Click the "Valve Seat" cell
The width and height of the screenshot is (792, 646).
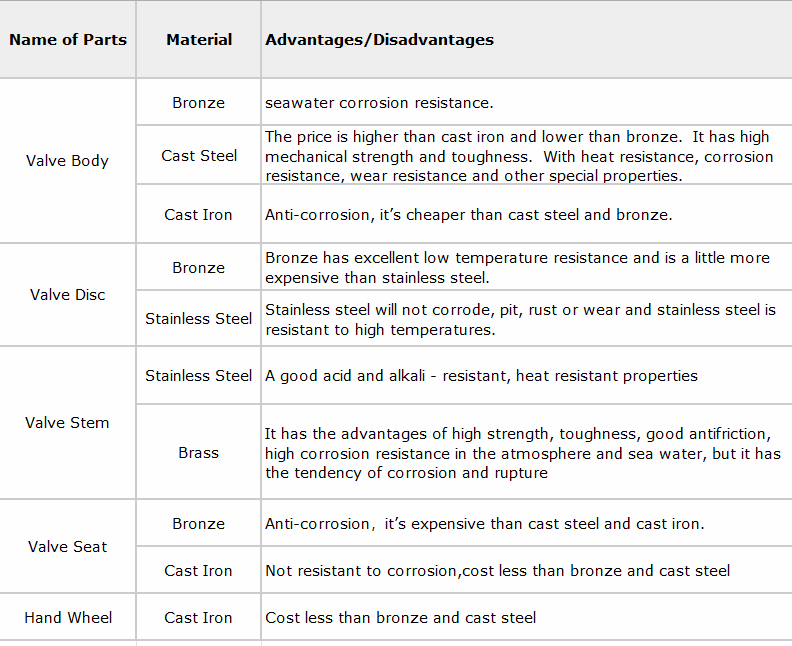pos(67,547)
